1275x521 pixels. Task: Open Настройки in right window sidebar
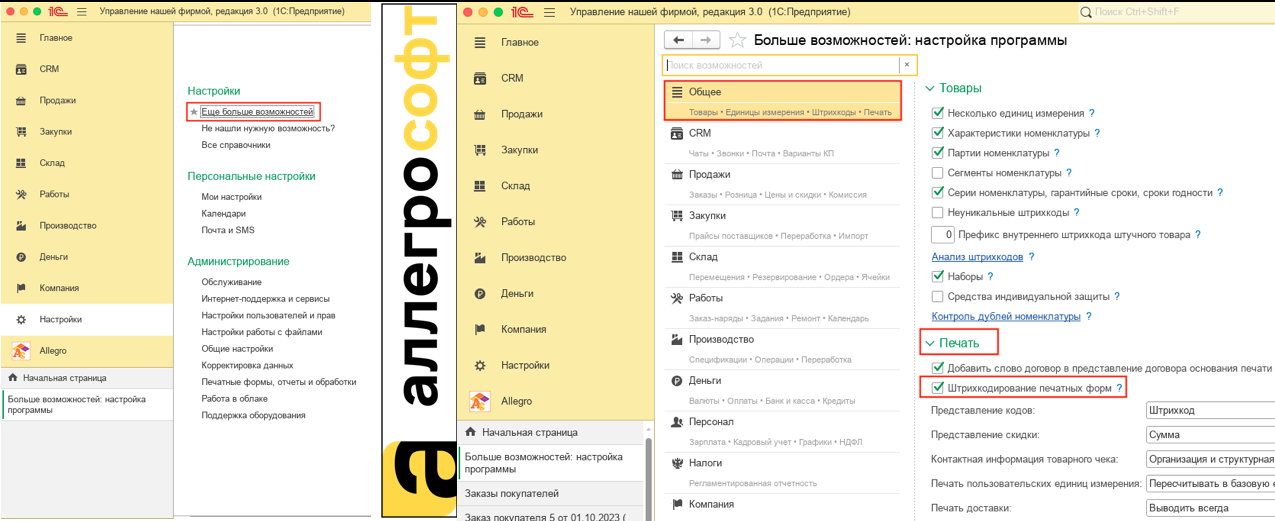point(525,366)
